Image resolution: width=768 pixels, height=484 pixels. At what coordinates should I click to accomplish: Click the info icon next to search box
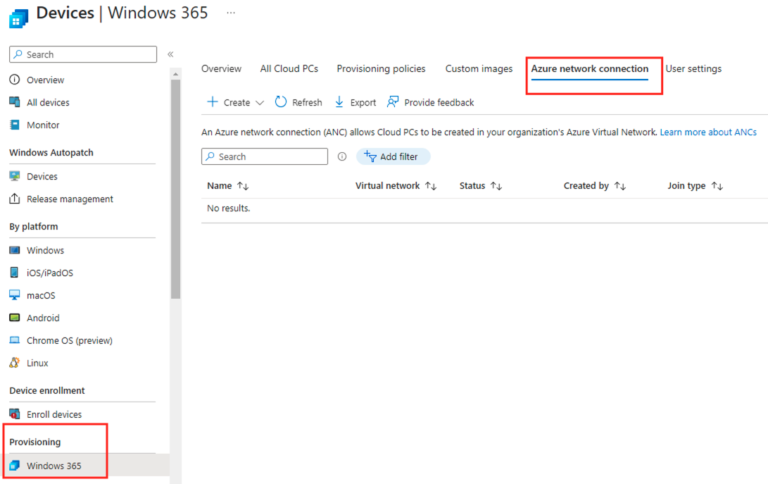tap(342, 156)
